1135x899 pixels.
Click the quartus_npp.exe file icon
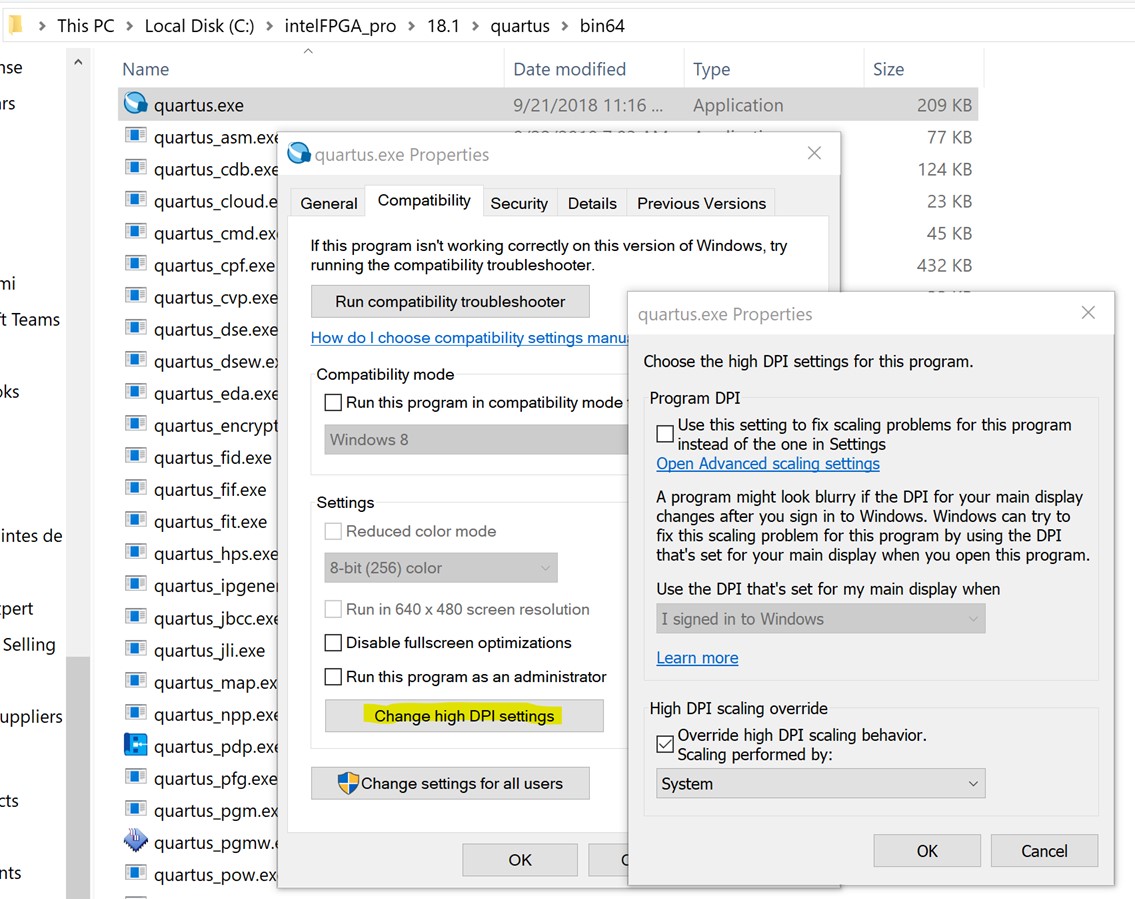(135, 713)
